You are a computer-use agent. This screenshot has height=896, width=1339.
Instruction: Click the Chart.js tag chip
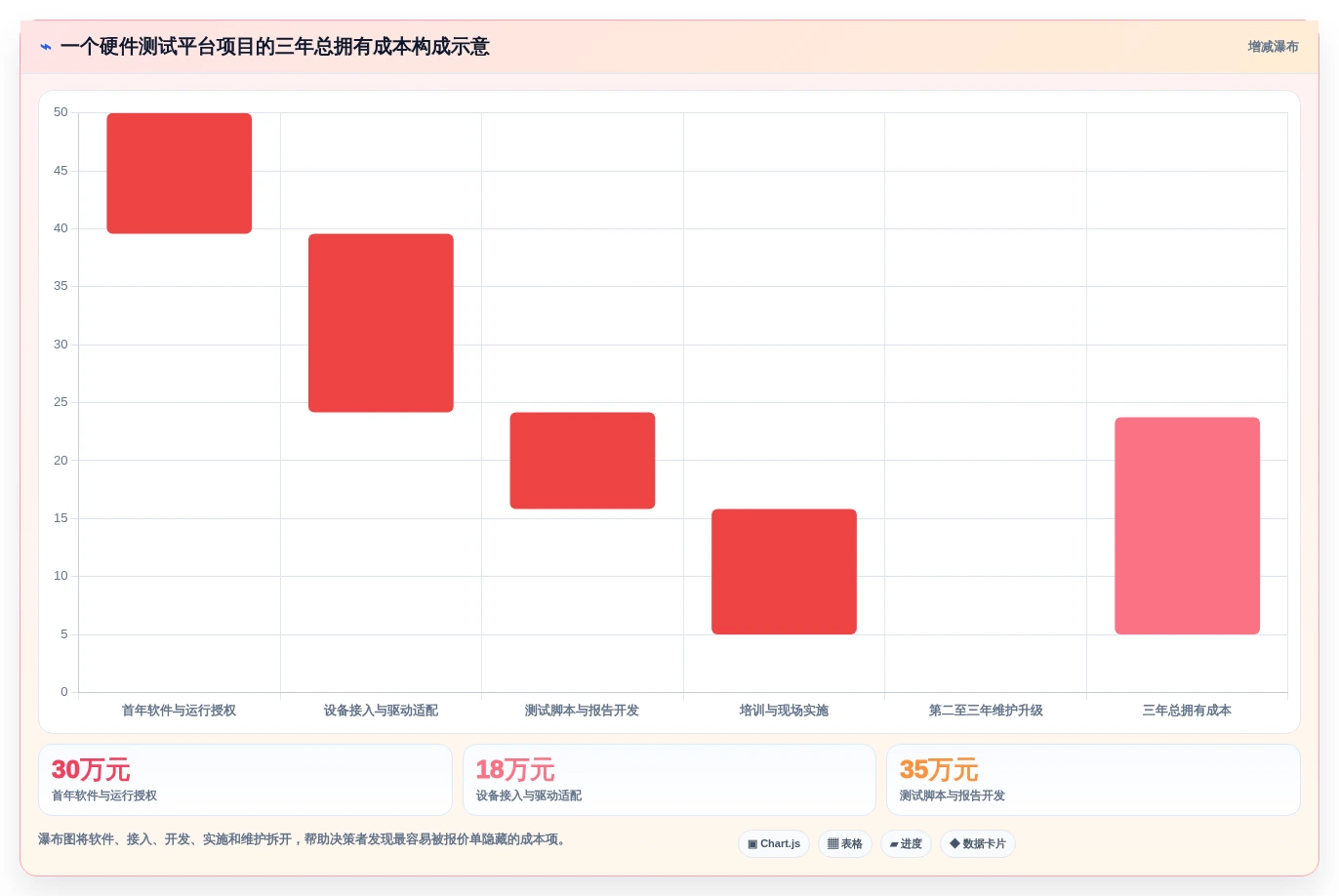point(774,843)
